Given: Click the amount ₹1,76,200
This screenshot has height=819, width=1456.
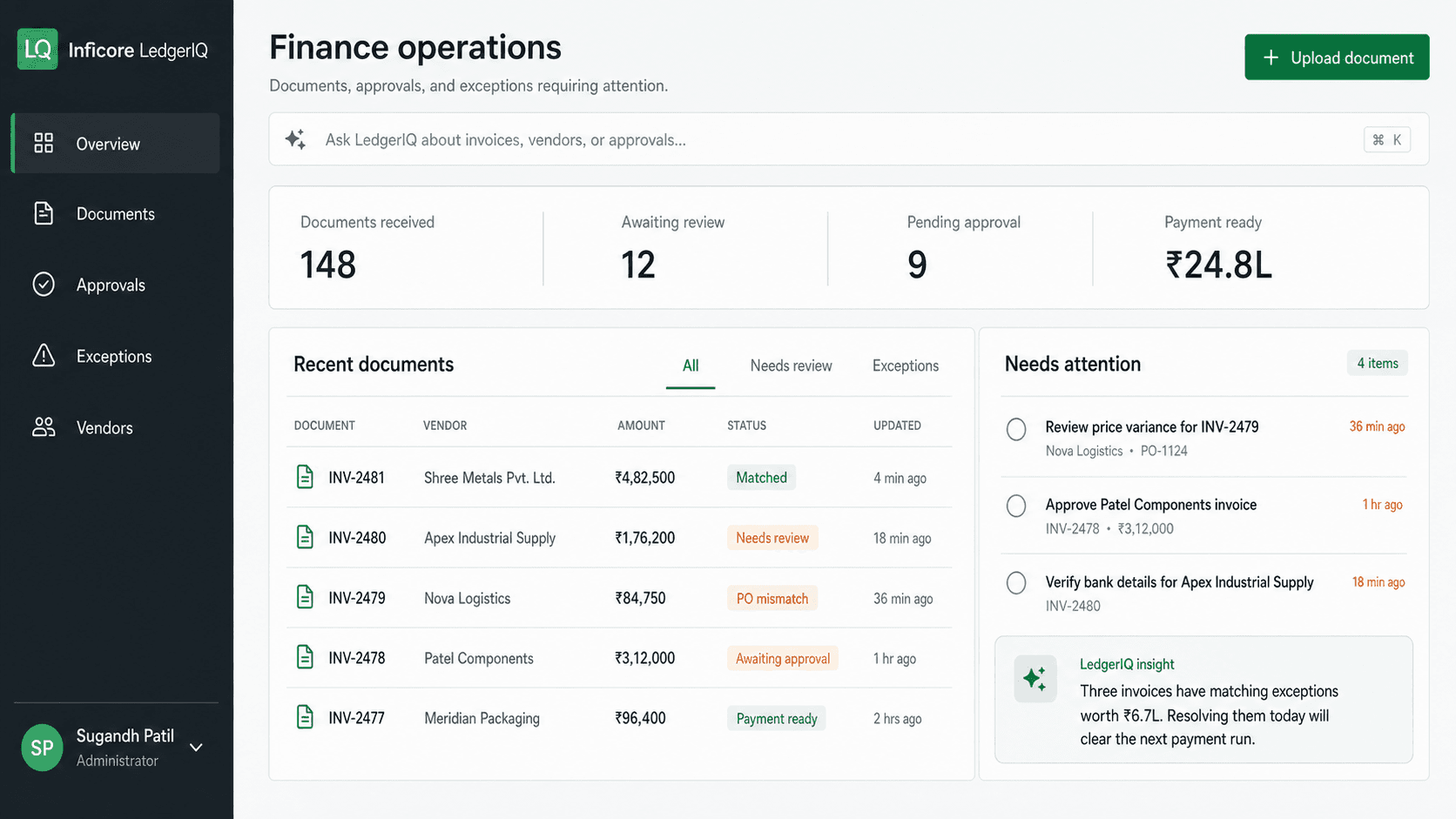Looking at the screenshot, I should [x=644, y=537].
